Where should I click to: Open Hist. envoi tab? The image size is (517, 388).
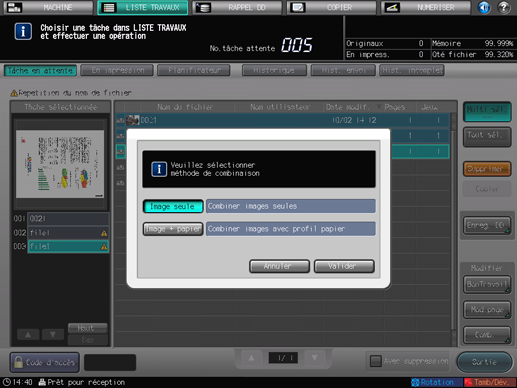[x=343, y=71]
